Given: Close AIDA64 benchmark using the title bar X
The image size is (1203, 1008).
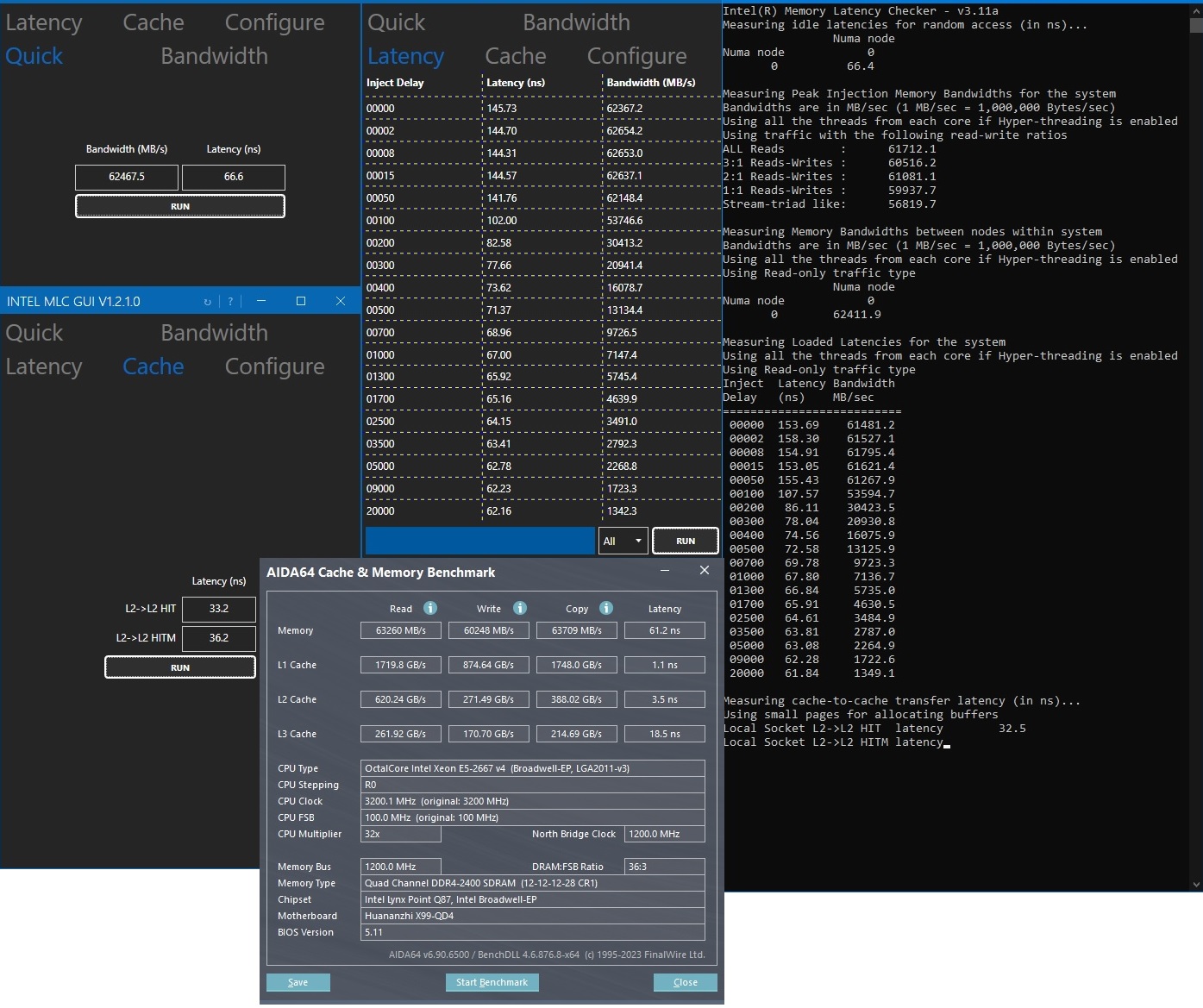Looking at the screenshot, I should 705,571.
